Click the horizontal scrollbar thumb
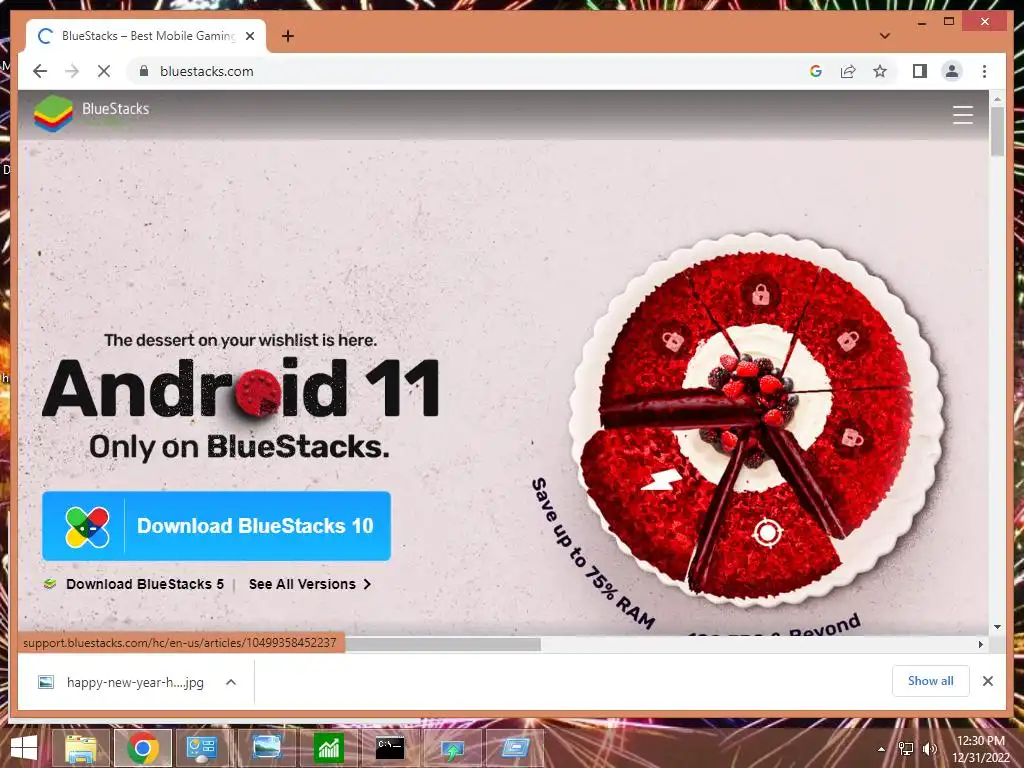This screenshot has width=1024, height=768. pos(443,644)
